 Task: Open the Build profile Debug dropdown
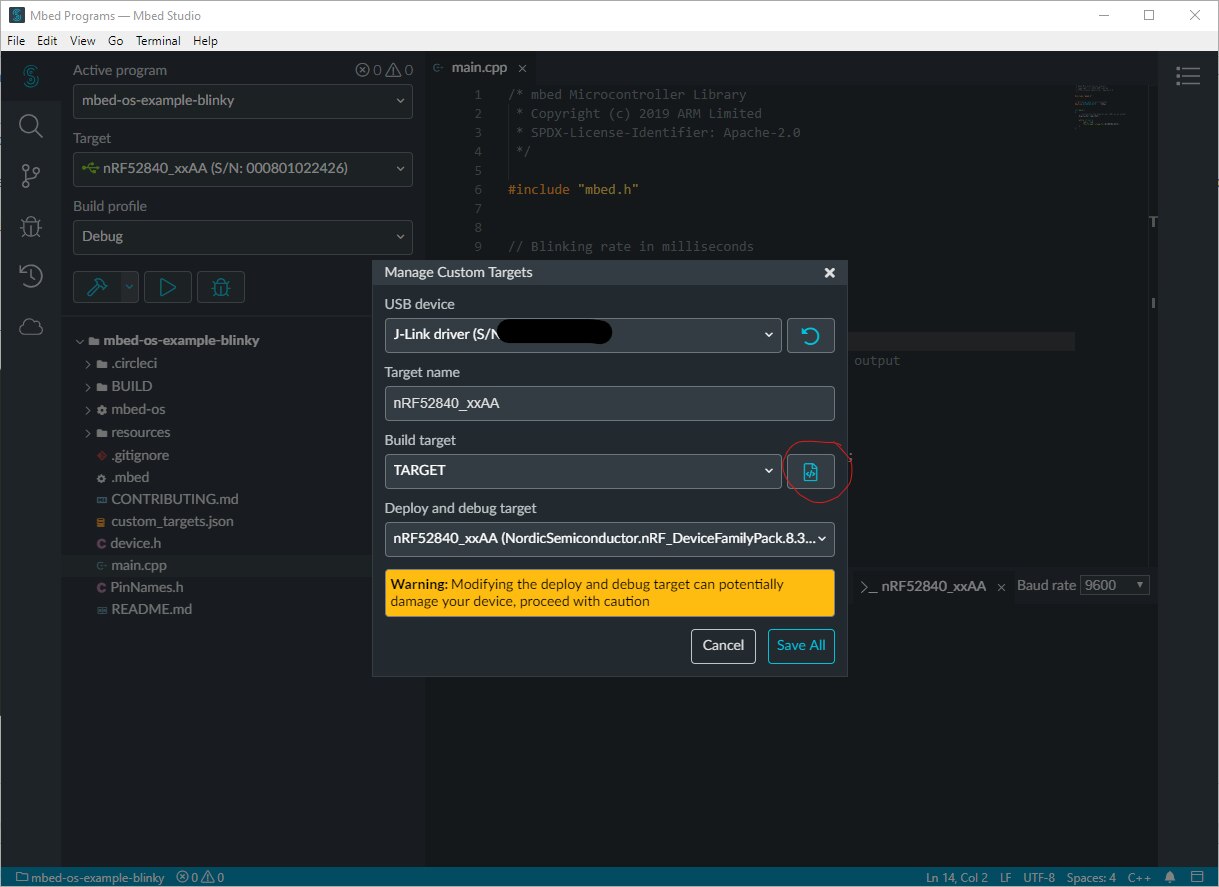pos(242,237)
